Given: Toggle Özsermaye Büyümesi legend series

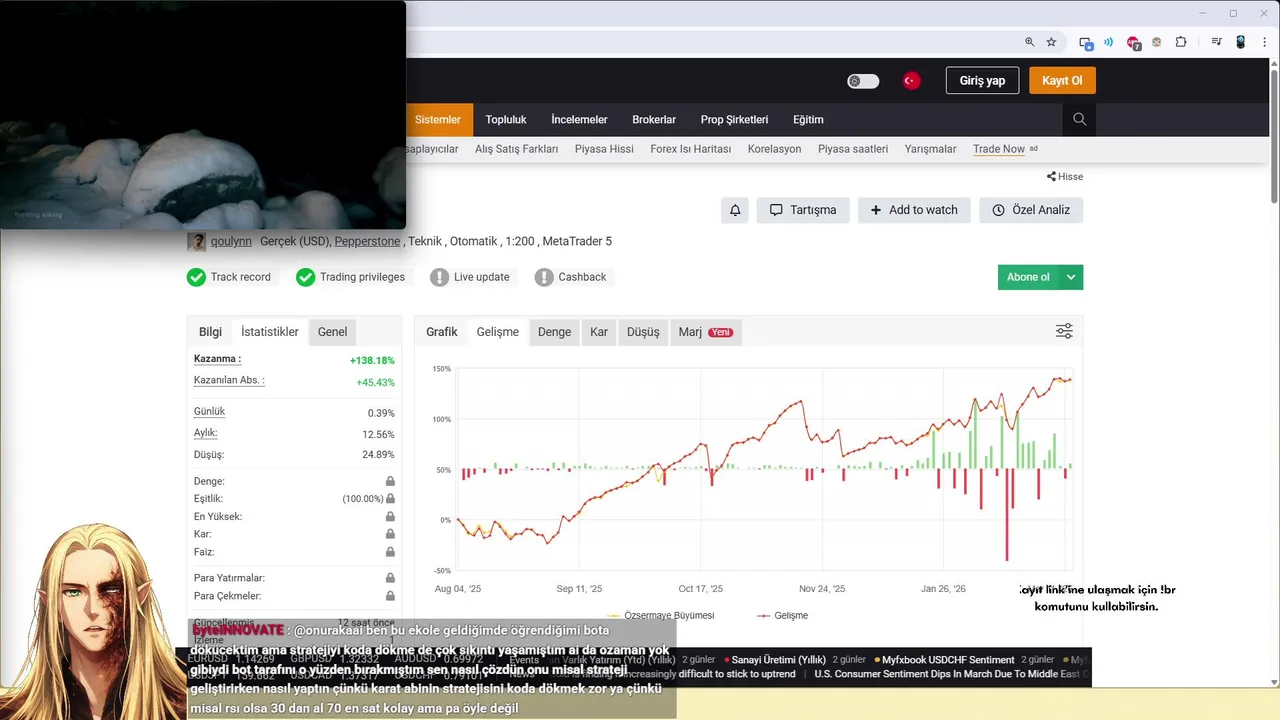Looking at the screenshot, I should tap(661, 615).
